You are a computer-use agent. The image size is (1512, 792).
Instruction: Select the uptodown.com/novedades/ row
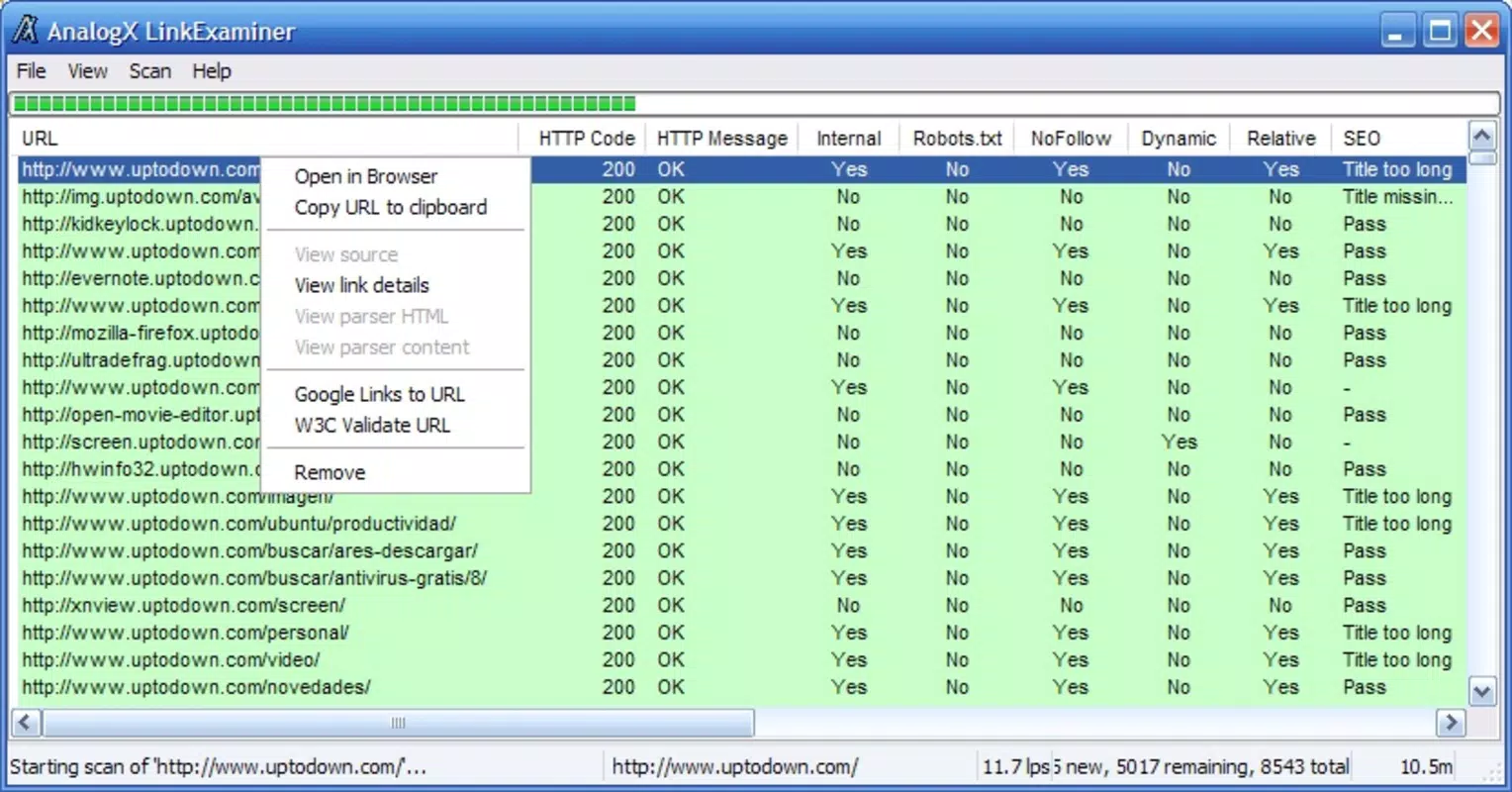click(742, 687)
